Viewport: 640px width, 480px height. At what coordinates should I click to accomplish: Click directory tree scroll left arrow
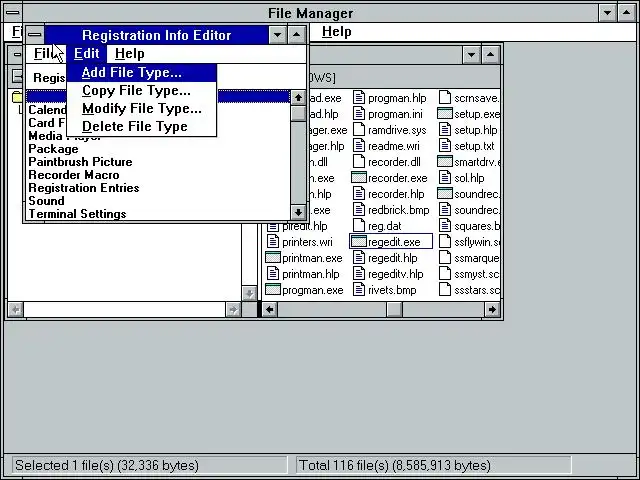coord(16,310)
